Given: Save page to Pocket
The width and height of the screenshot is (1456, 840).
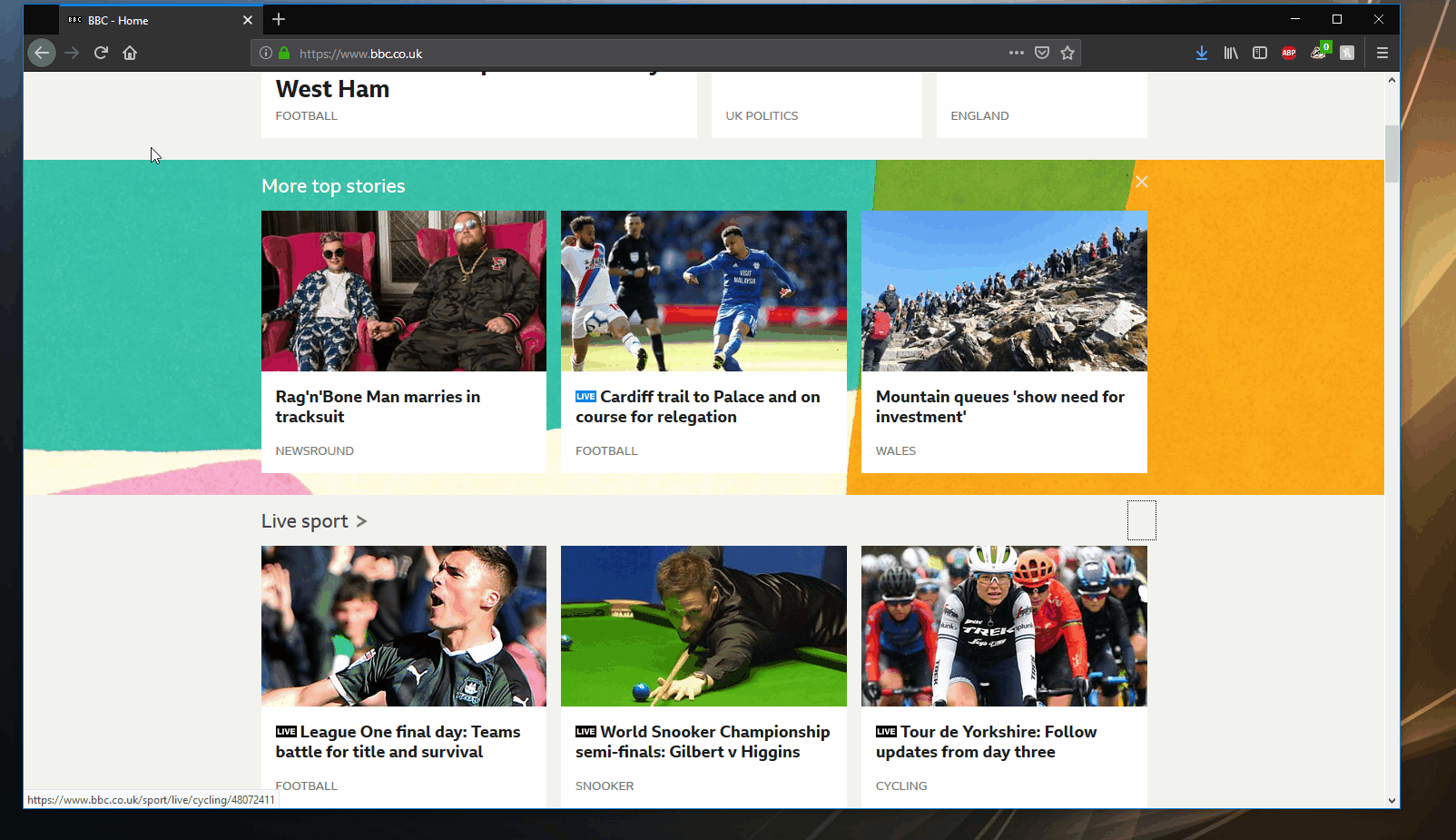Looking at the screenshot, I should pyautogui.click(x=1042, y=53).
